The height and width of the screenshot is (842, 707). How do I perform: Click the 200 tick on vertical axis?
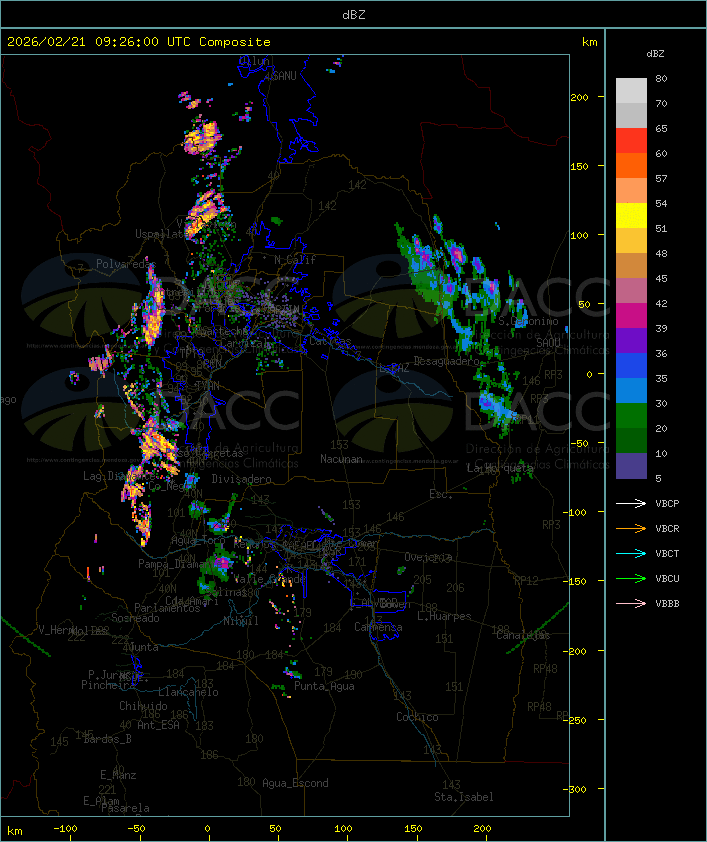[x=579, y=97]
